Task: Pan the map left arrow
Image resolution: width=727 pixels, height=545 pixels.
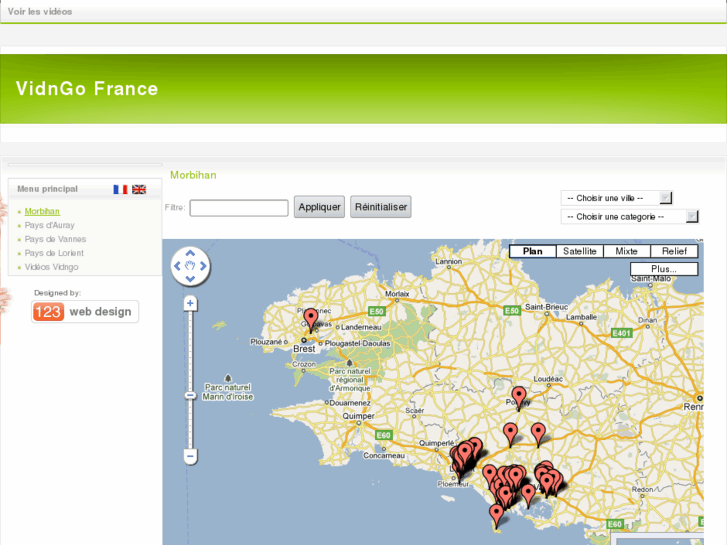Action: click(177, 266)
